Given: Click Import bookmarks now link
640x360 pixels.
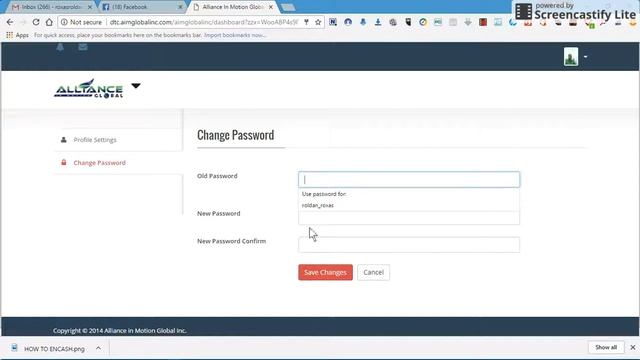Looking at the screenshot, I should 235,35.
